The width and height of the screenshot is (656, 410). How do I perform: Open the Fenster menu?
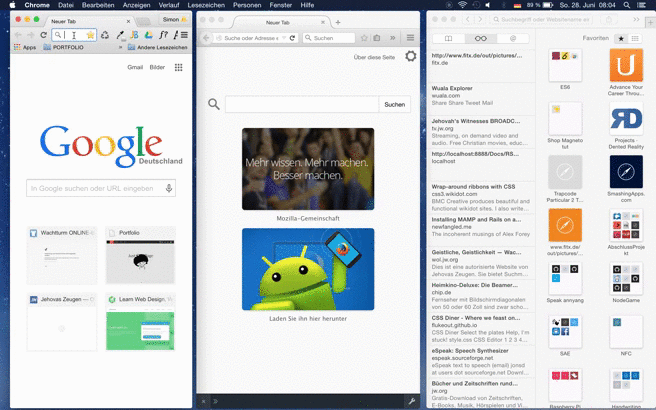point(281,5)
